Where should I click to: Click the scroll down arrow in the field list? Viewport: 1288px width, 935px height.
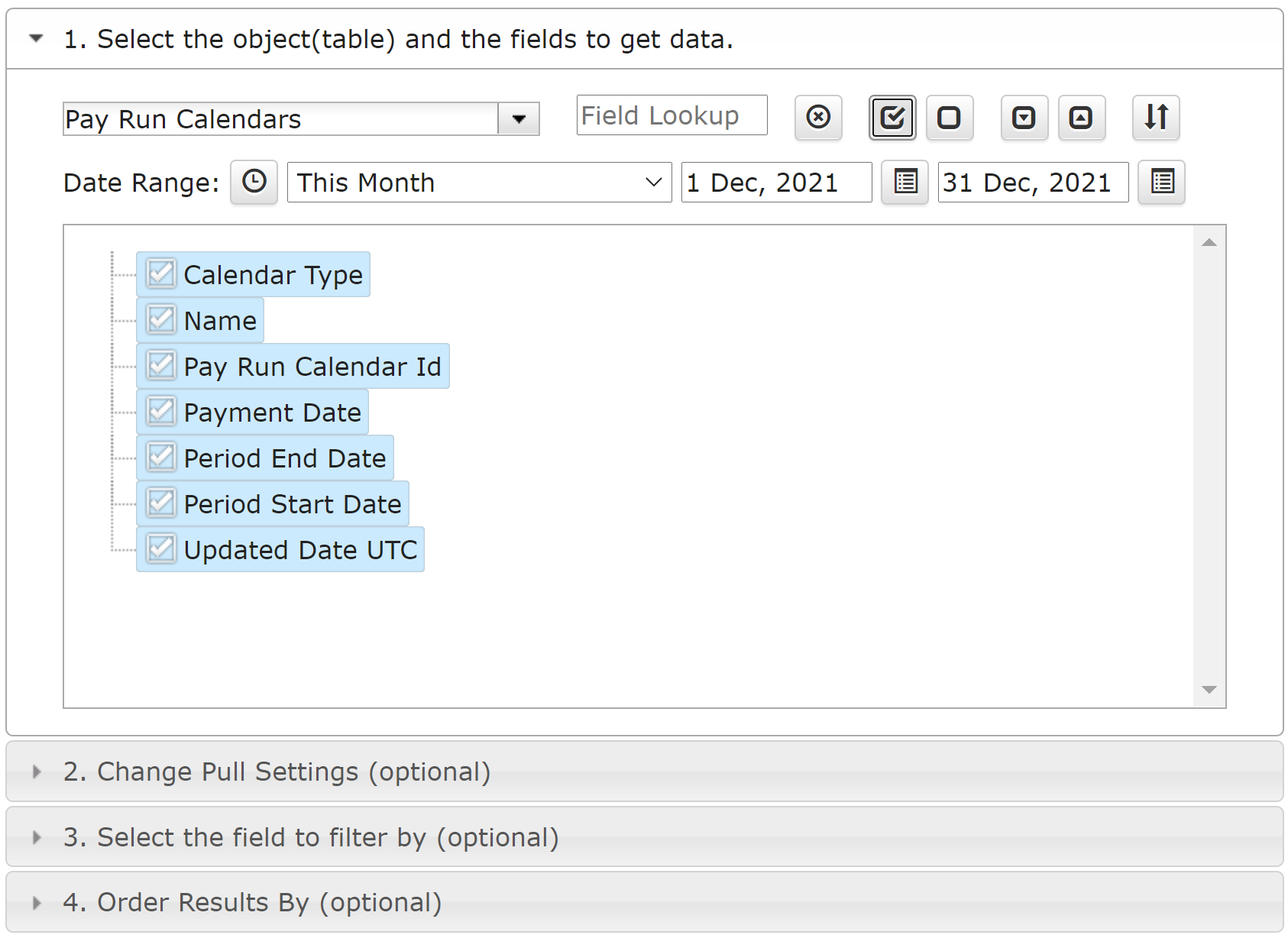point(1209,690)
